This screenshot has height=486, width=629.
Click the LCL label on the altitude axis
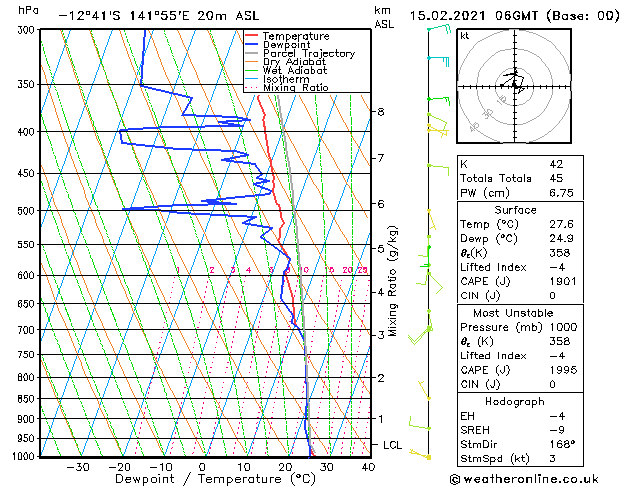pyautogui.click(x=392, y=445)
